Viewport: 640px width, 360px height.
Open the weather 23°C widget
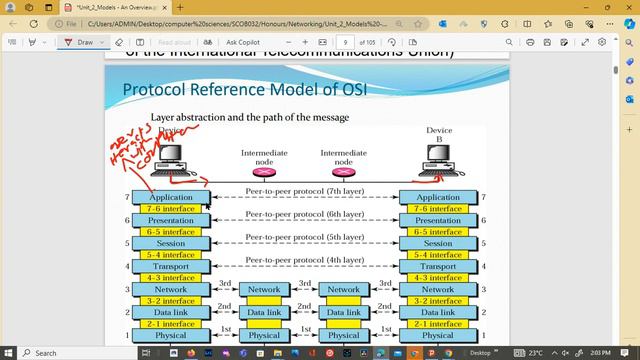point(529,353)
